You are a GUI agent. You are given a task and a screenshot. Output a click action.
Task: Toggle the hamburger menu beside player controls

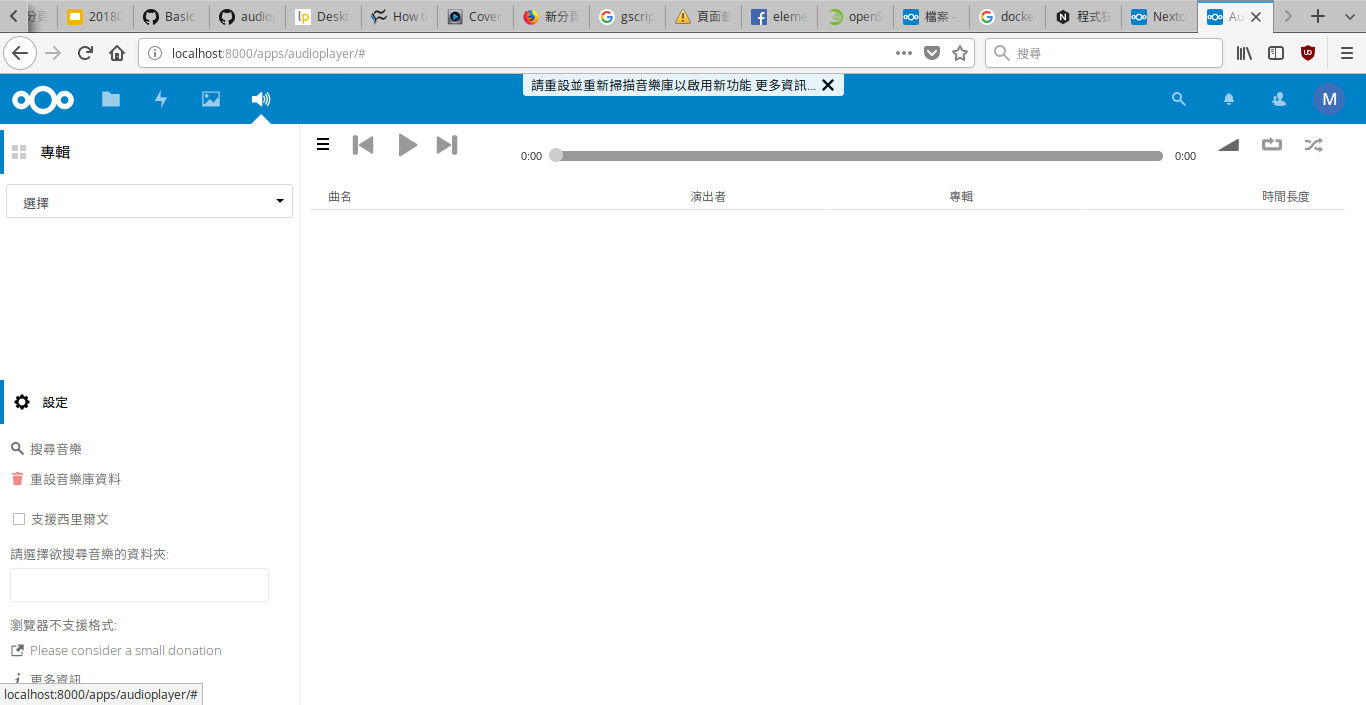point(323,145)
